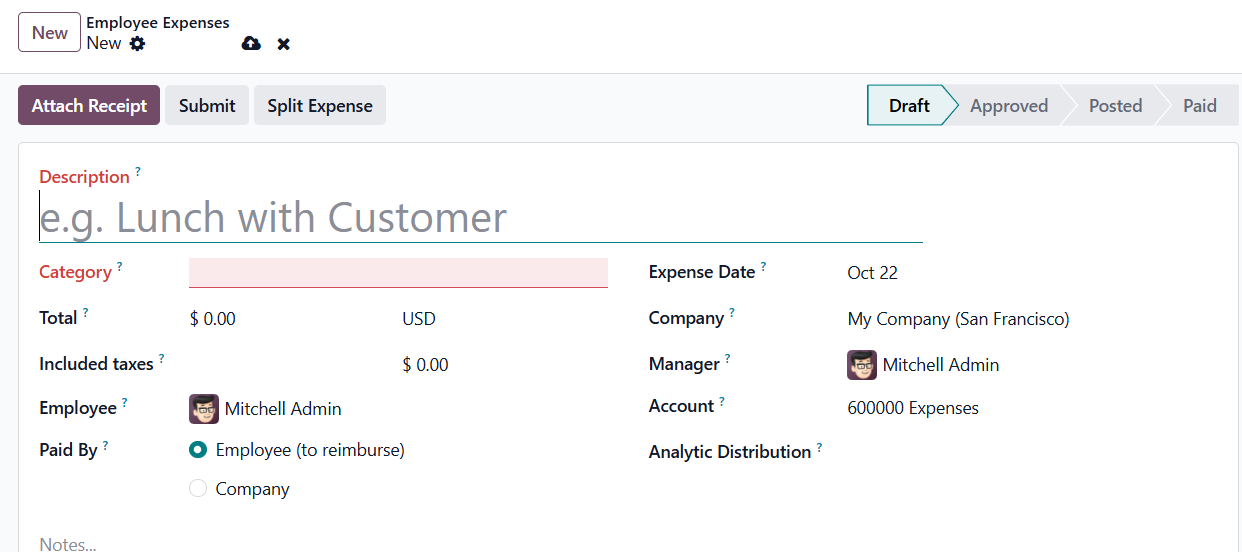The width and height of the screenshot is (1242, 552).
Task: Select Company as Paid By option
Action: pyautogui.click(x=198, y=489)
